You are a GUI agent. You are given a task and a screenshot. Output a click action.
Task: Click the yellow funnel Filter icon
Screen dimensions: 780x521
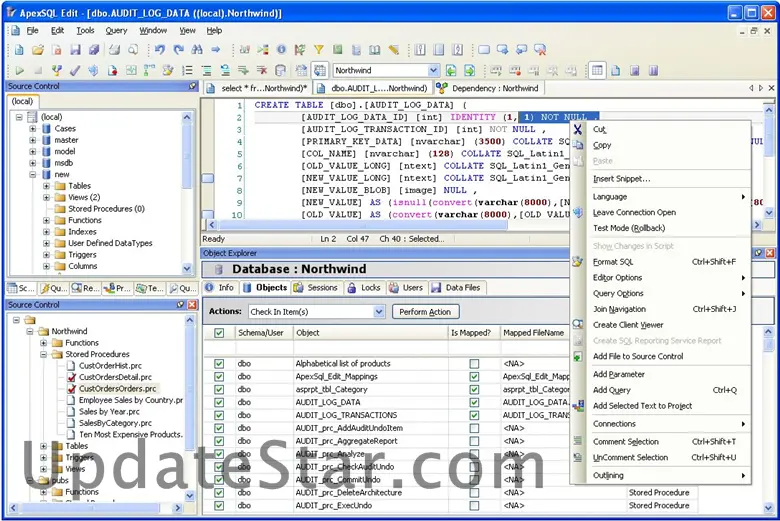tap(319, 50)
